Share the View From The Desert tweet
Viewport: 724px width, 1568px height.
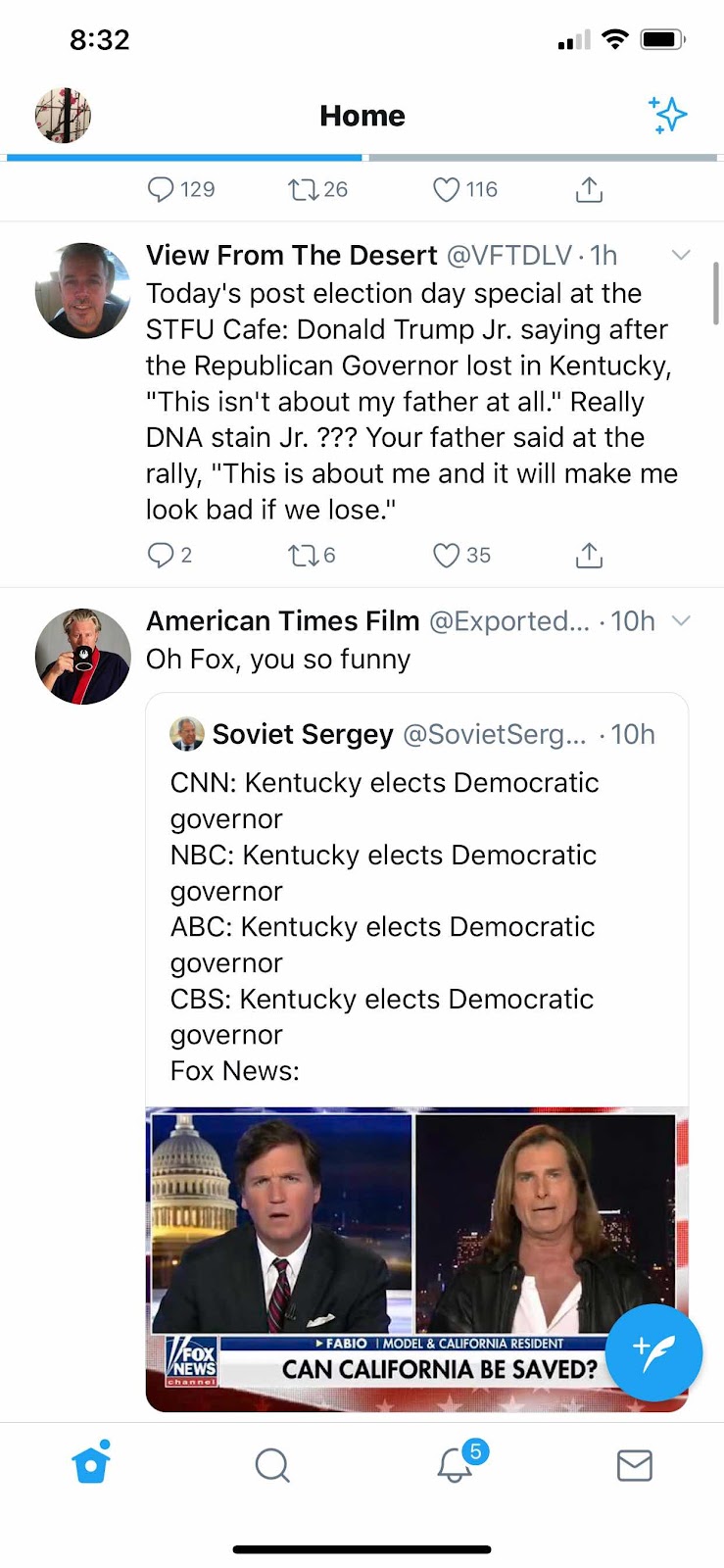coord(588,556)
